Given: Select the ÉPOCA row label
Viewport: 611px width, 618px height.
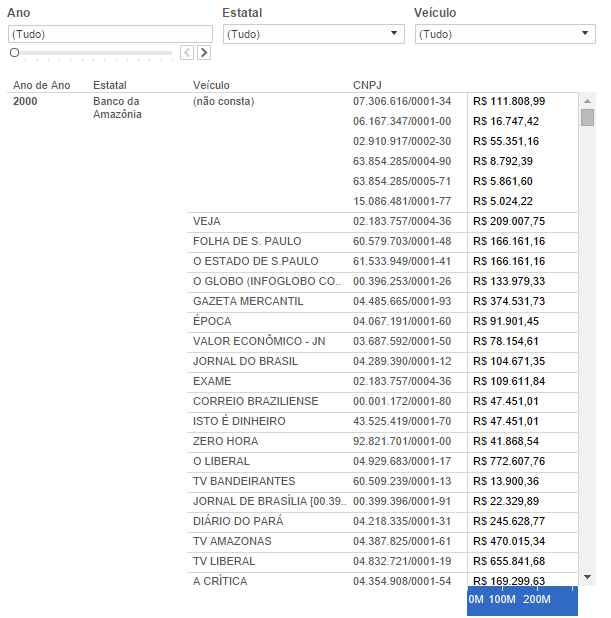Looking at the screenshot, I should coord(212,321).
